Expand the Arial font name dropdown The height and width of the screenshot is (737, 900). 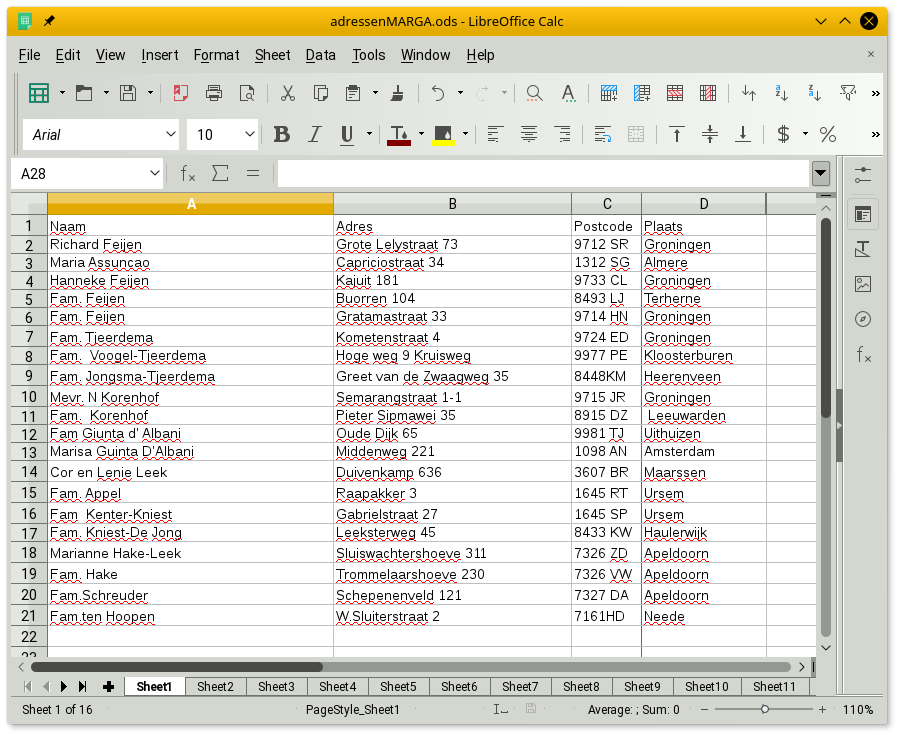pos(171,134)
